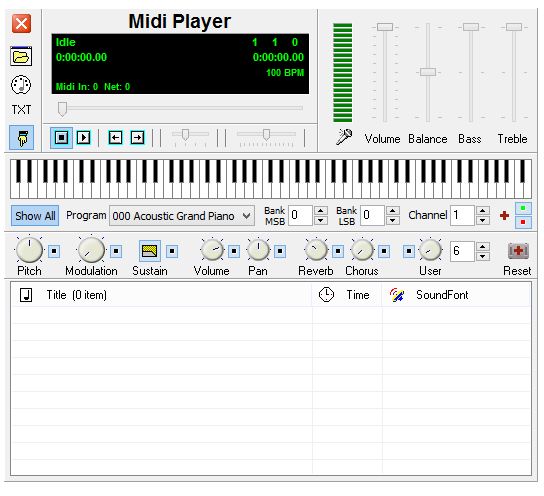The width and height of the screenshot is (544, 496).
Task: Click the 100 BPM tempo text
Action: pos(285,72)
